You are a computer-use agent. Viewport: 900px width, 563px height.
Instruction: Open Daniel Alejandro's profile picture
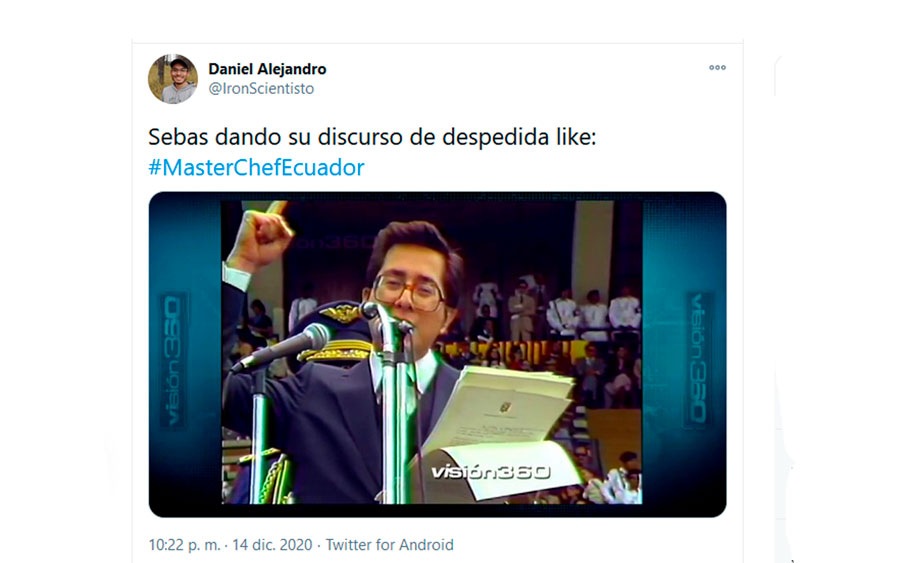tap(173, 79)
